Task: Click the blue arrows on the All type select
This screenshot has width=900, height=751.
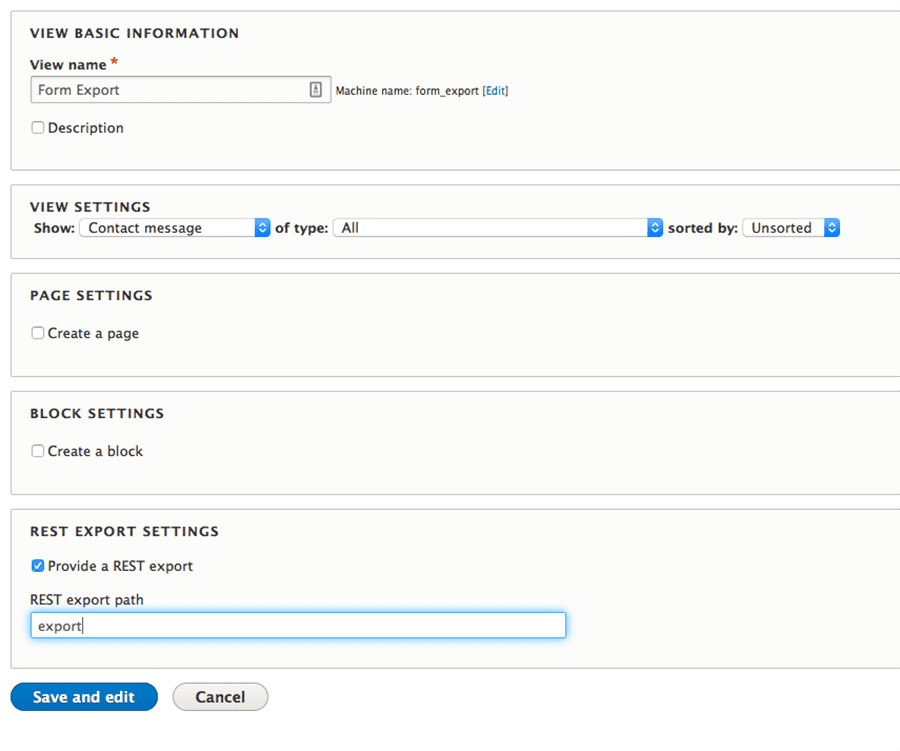Action: coord(655,228)
